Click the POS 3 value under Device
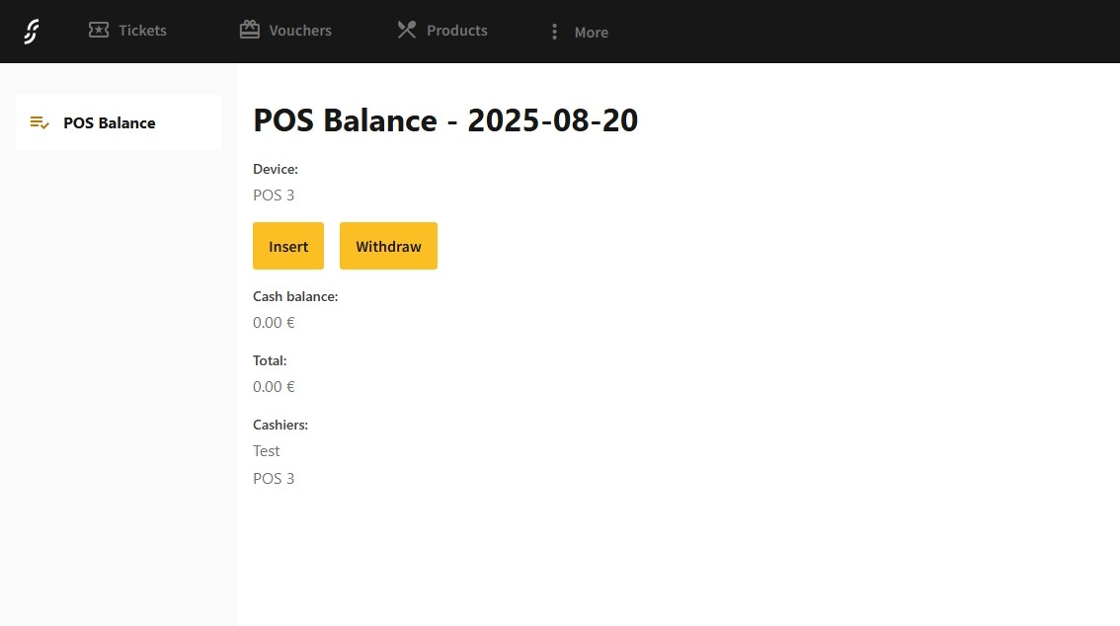Image resolution: width=1120 pixels, height=626 pixels. click(274, 195)
